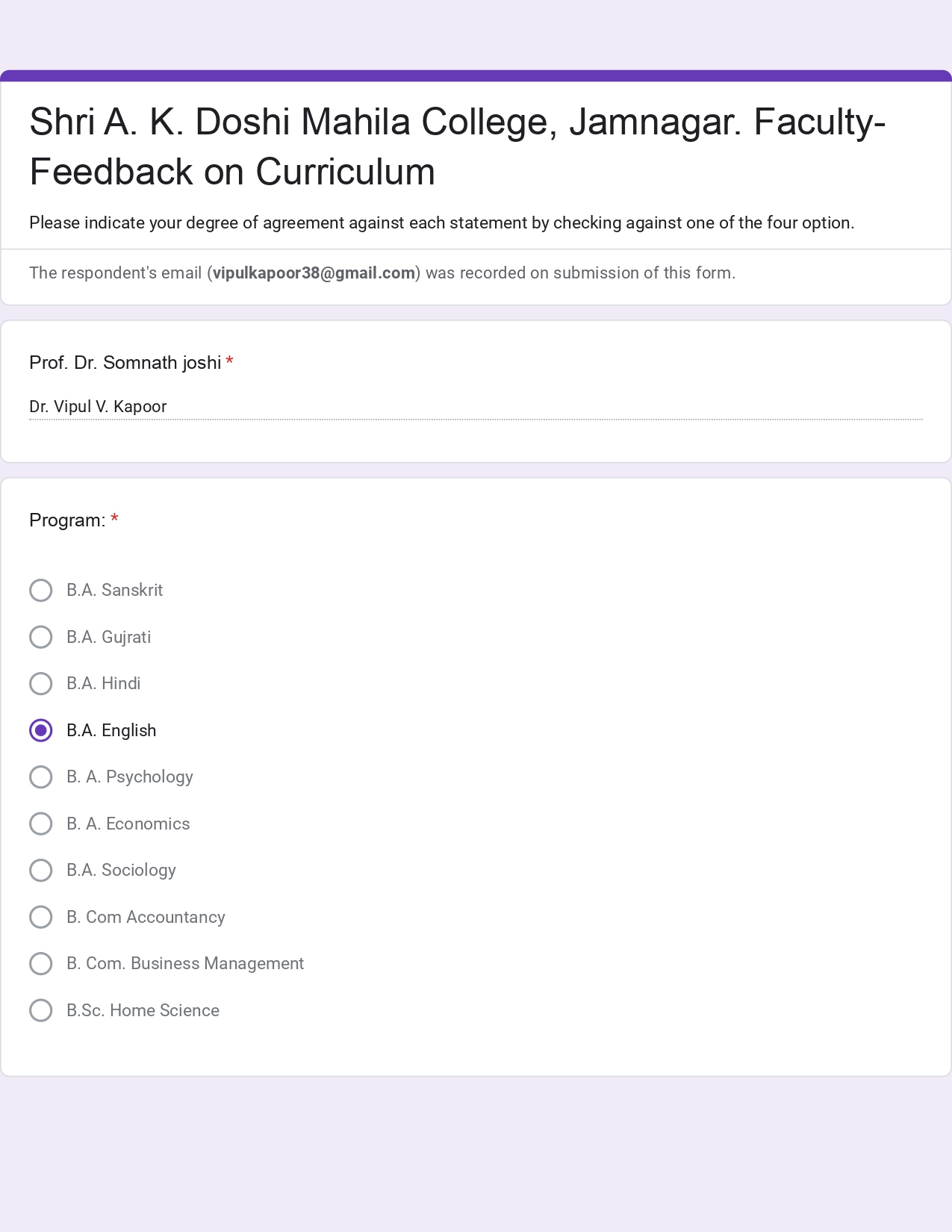Click the selected B.A. English radio button
952x1232 pixels.
(x=41, y=730)
